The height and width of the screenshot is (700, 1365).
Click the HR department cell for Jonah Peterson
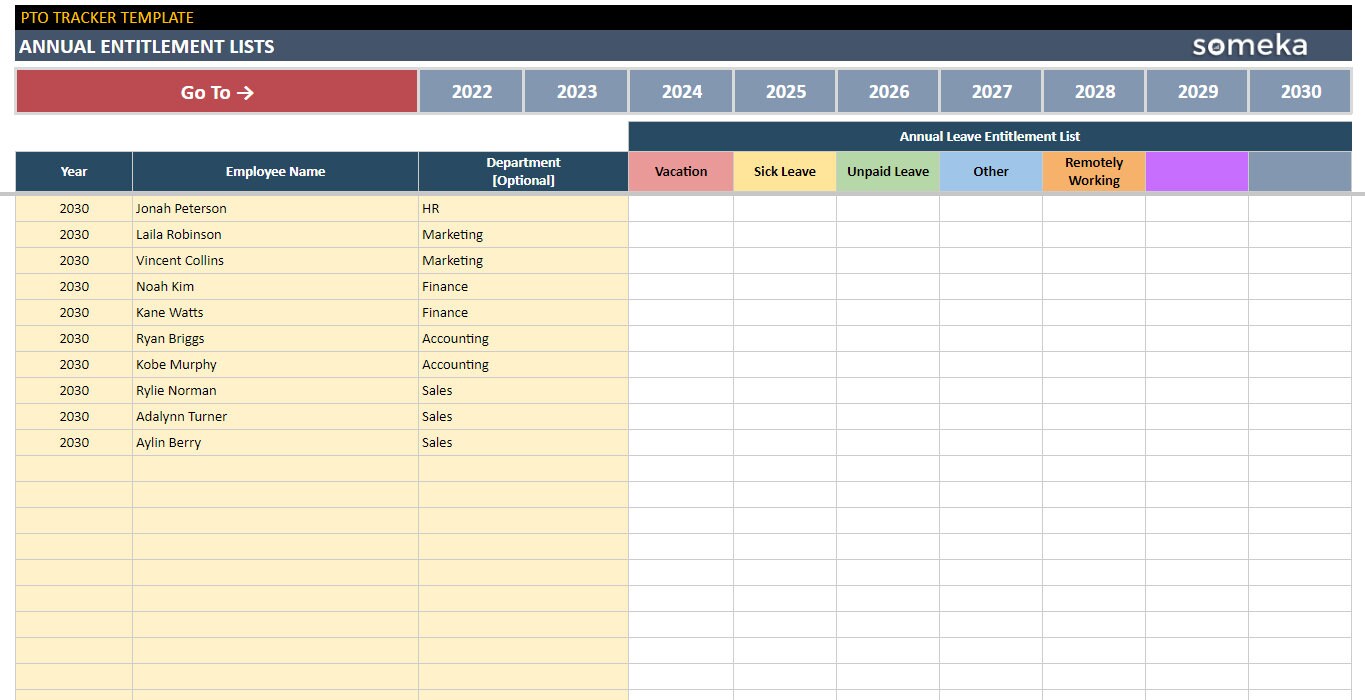[523, 208]
